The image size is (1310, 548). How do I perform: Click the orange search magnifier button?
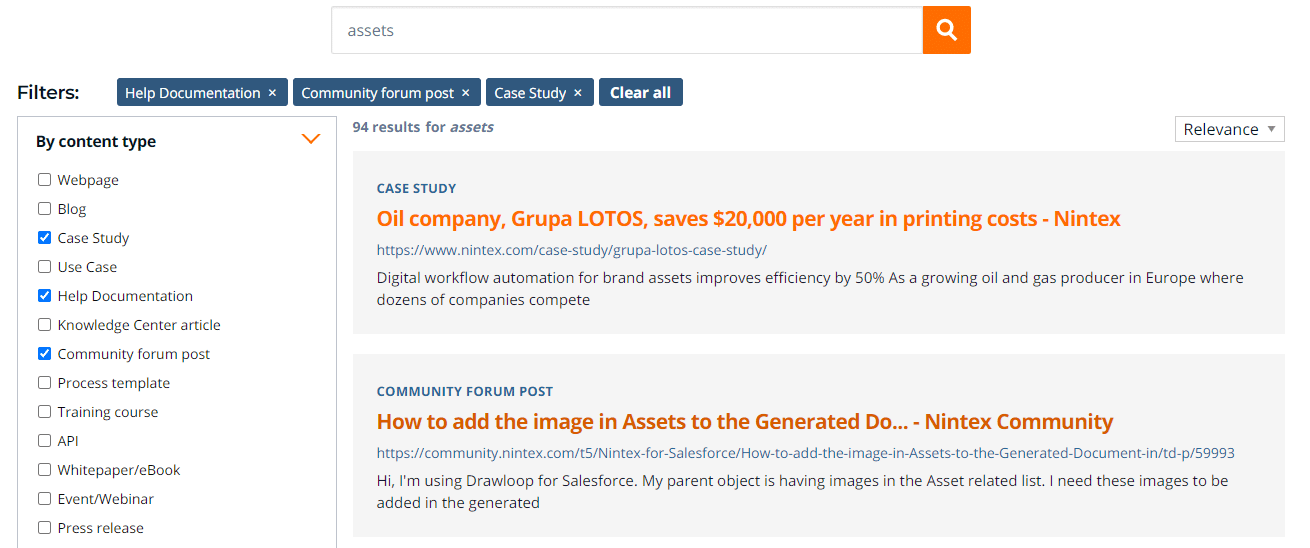pos(946,30)
